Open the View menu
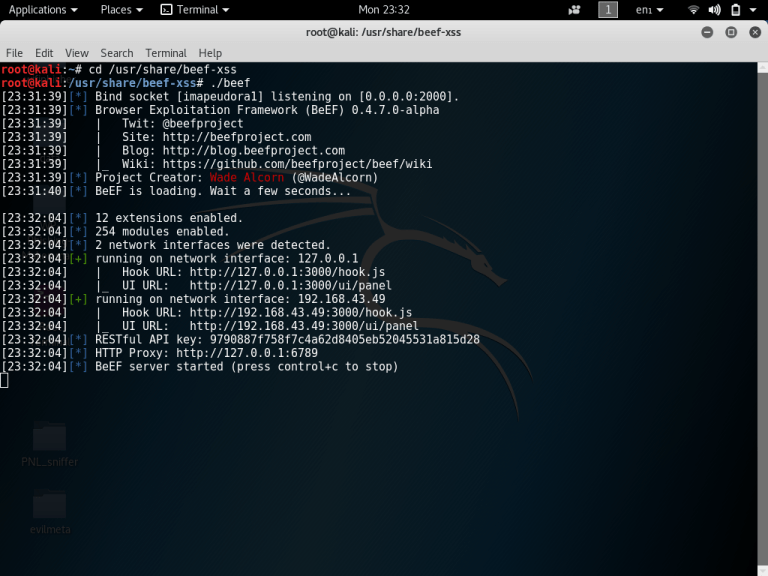 77,53
